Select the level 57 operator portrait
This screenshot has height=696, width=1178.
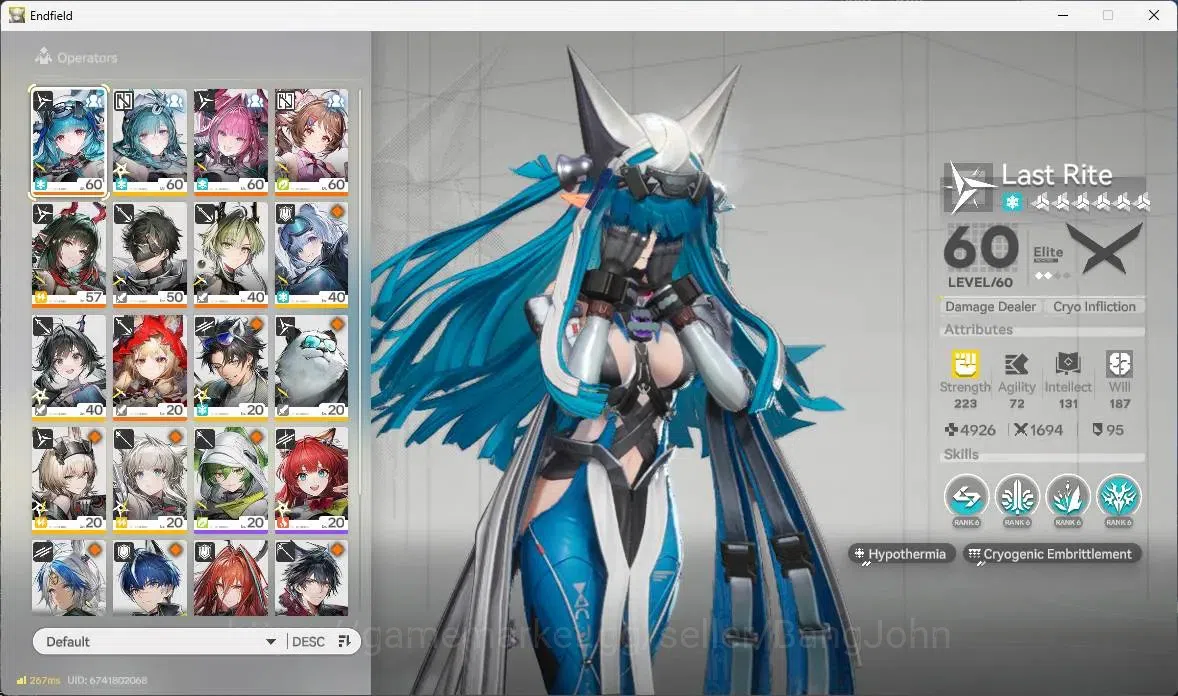pos(68,254)
